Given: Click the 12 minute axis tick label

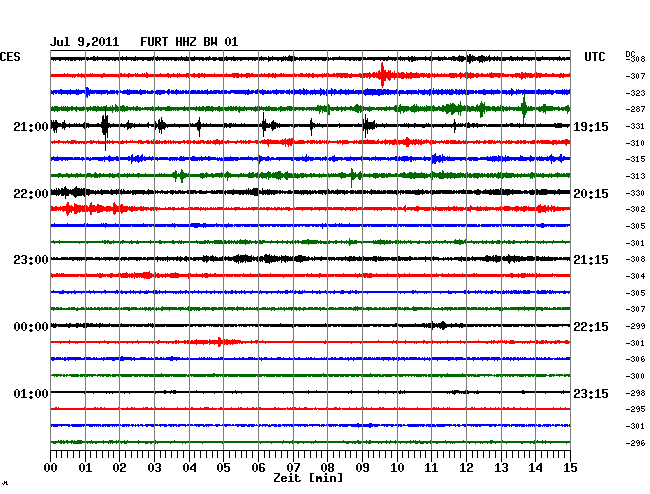Looking at the screenshot, I should [x=466, y=467].
